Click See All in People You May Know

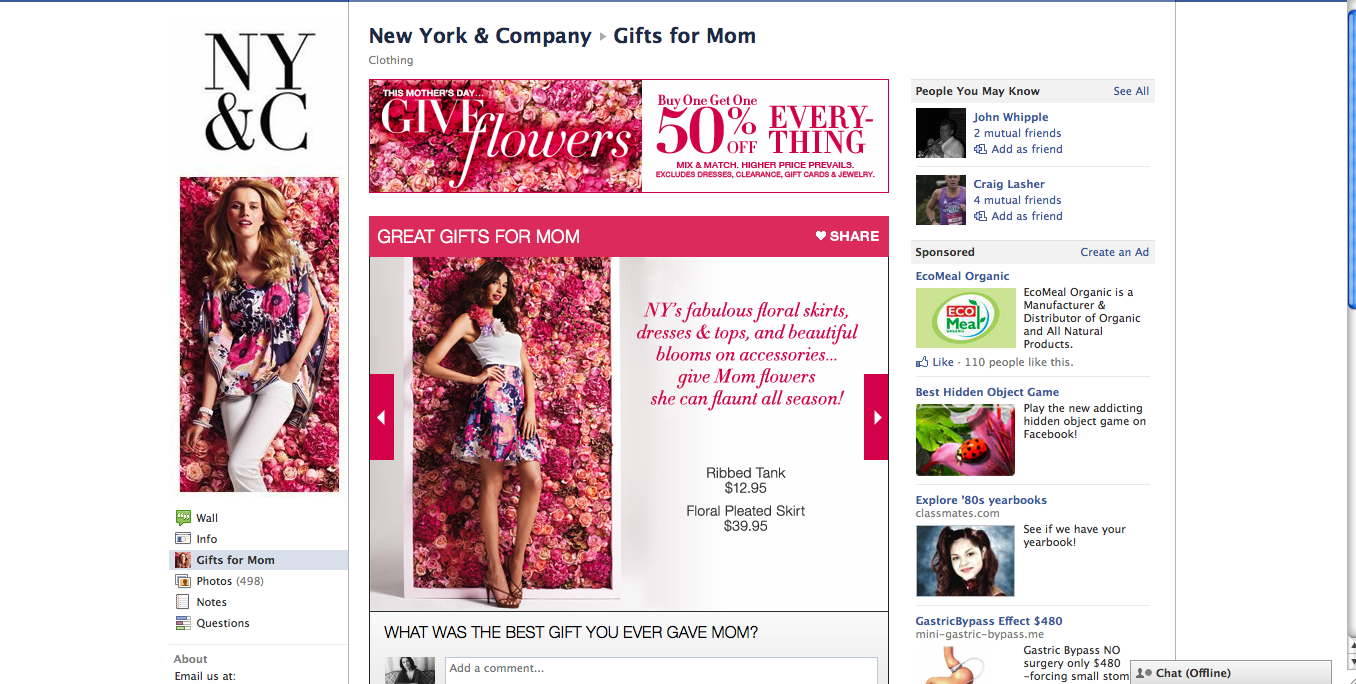click(x=1131, y=91)
